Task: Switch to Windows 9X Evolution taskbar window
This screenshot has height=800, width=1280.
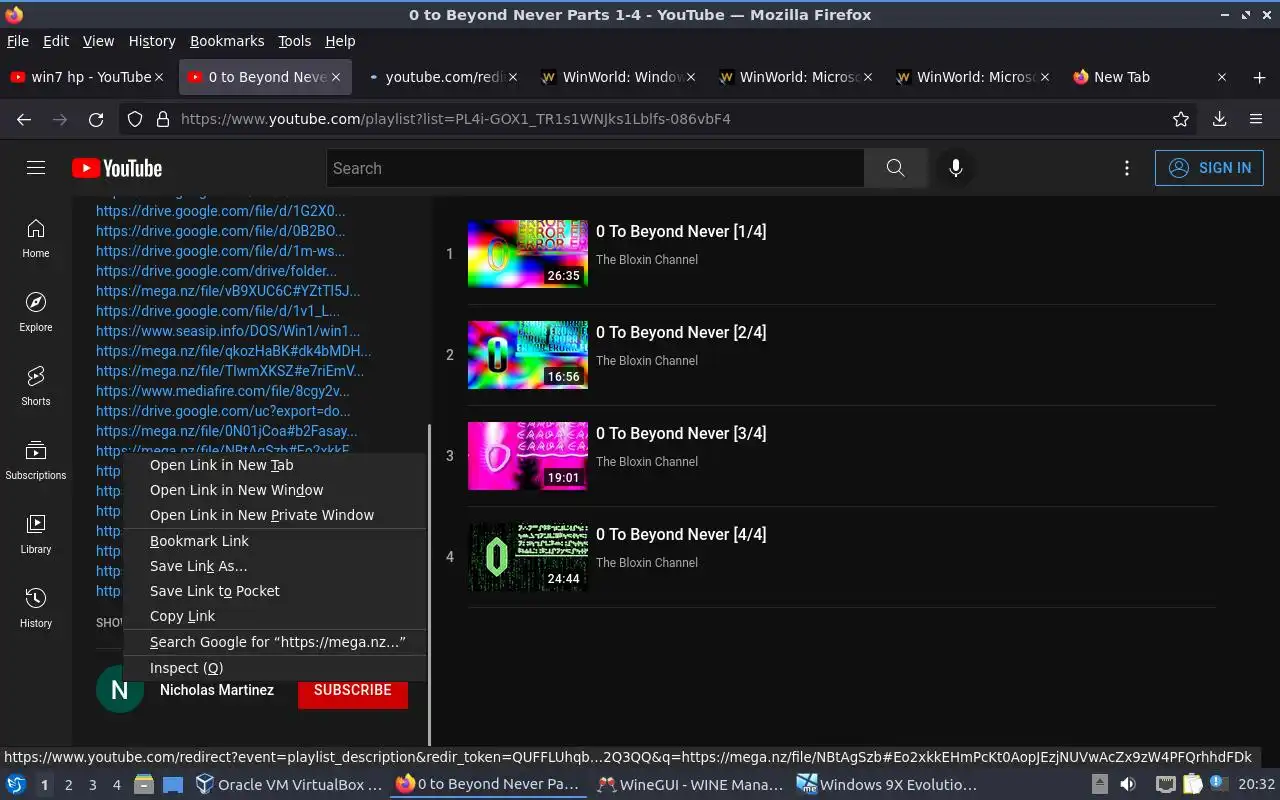Action: point(888,785)
